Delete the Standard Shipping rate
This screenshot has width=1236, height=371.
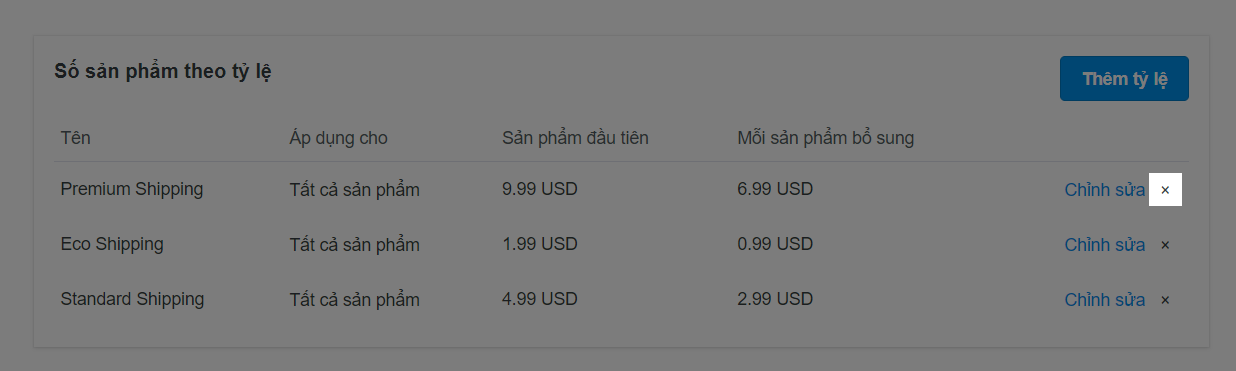point(1165,300)
